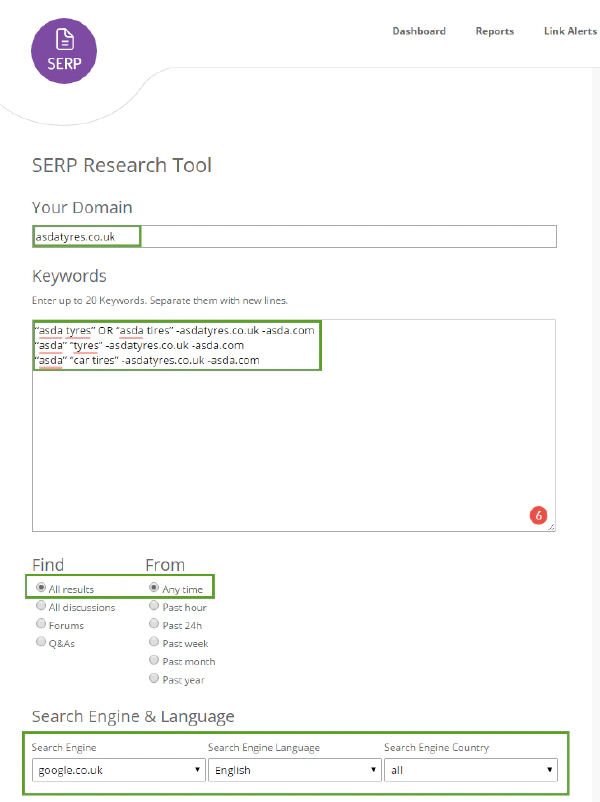Open the Dashboard menu item
The width and height of the screenshot is (600, 802).
419,31
